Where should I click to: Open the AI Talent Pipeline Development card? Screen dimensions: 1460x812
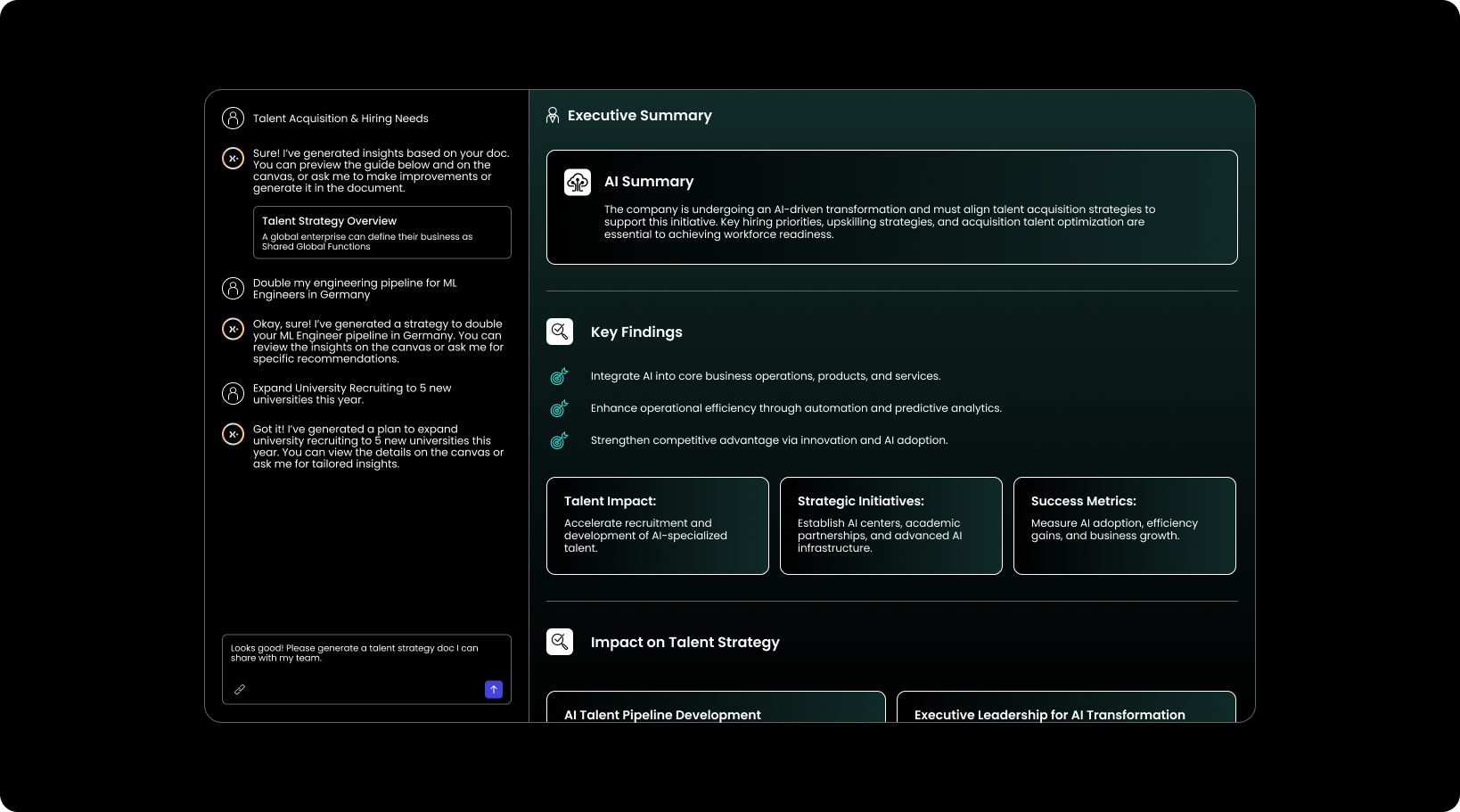(x=716, y=707)
